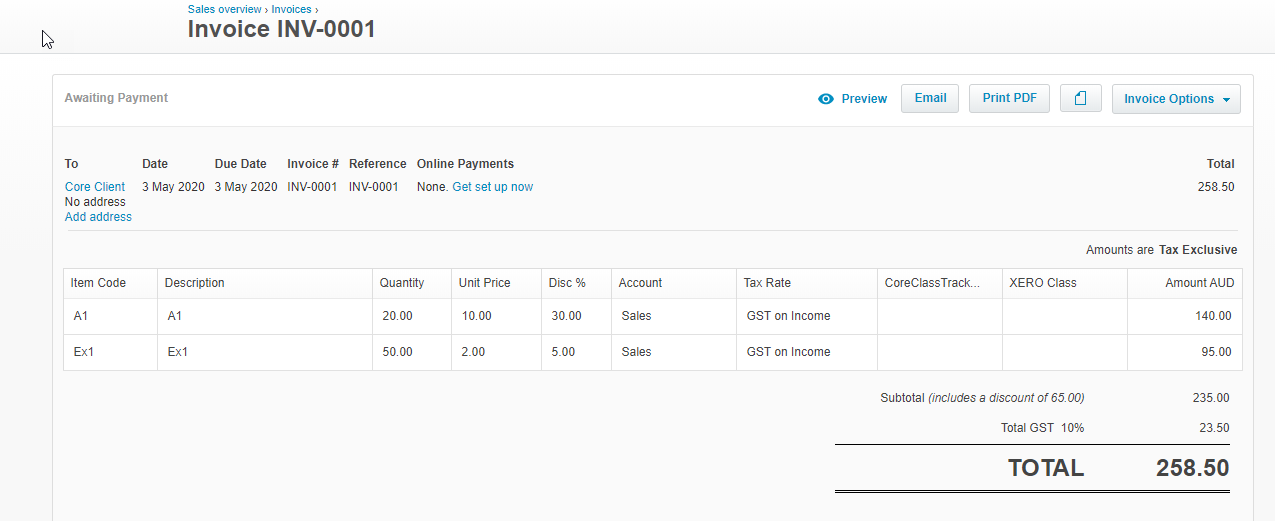The image size is (1275, 521).
Task: Click the Email button
Action: pyautogui.click(x=930, y=98)
